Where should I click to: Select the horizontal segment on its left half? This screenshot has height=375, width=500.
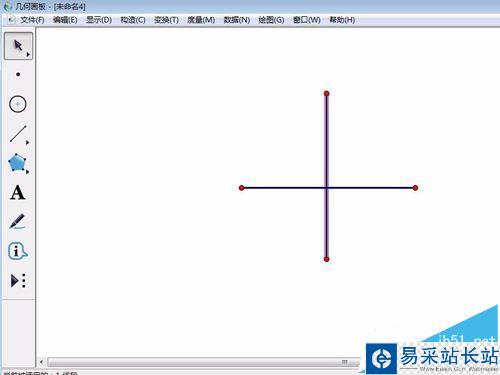click(x=283, y=188)
